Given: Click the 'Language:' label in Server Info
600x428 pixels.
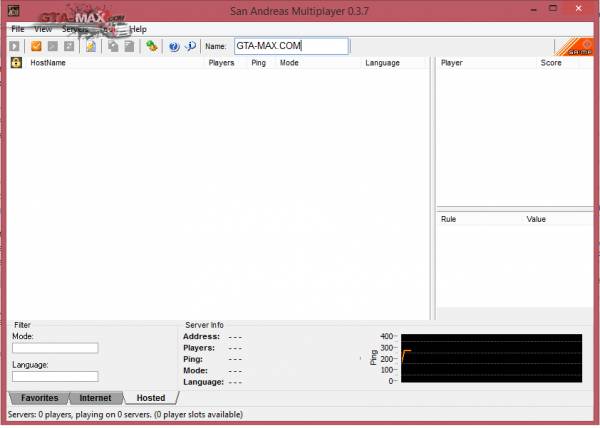Looking at the screenshot, I should point(203,382).
